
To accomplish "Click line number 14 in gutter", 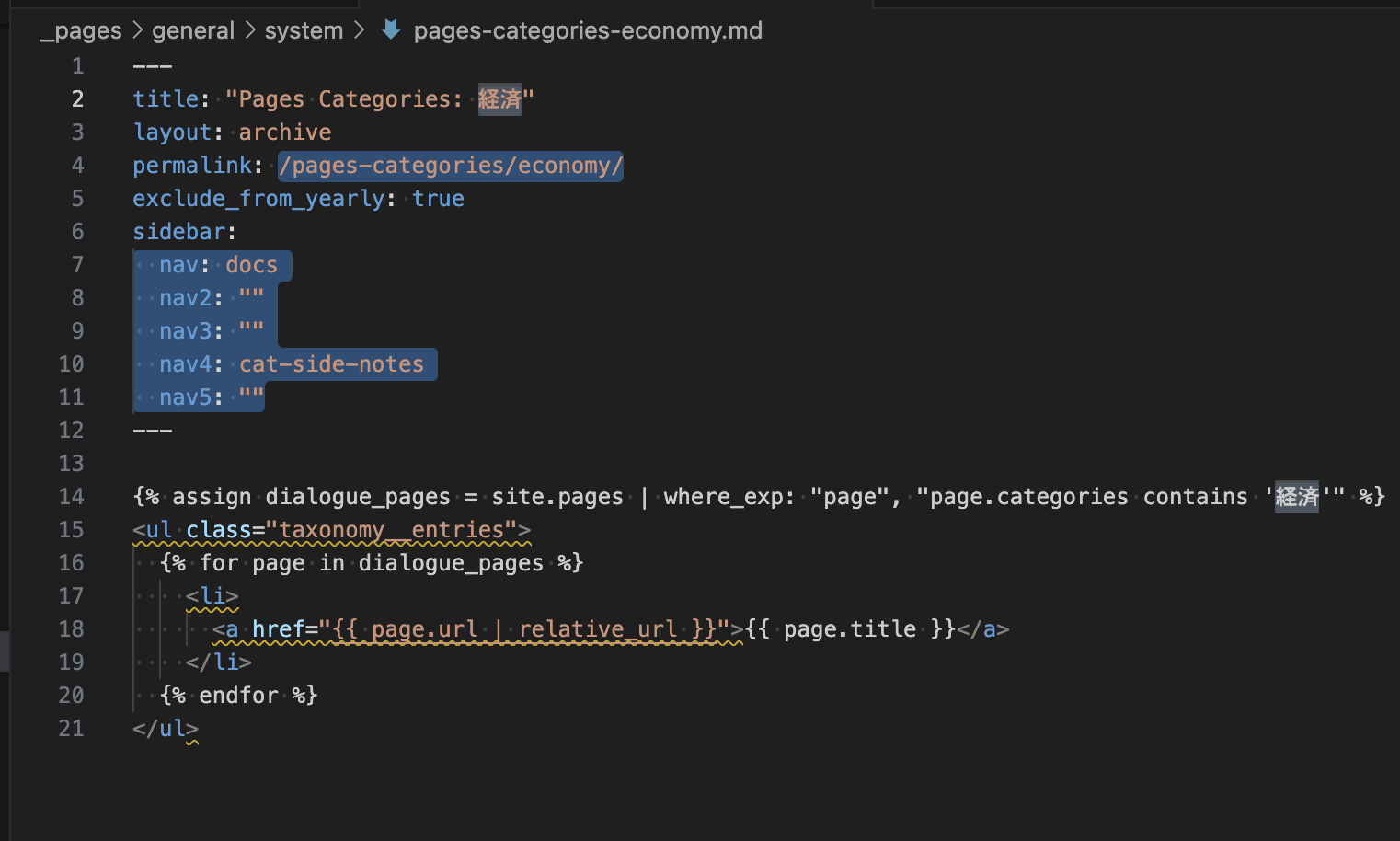I will [71, 497].
